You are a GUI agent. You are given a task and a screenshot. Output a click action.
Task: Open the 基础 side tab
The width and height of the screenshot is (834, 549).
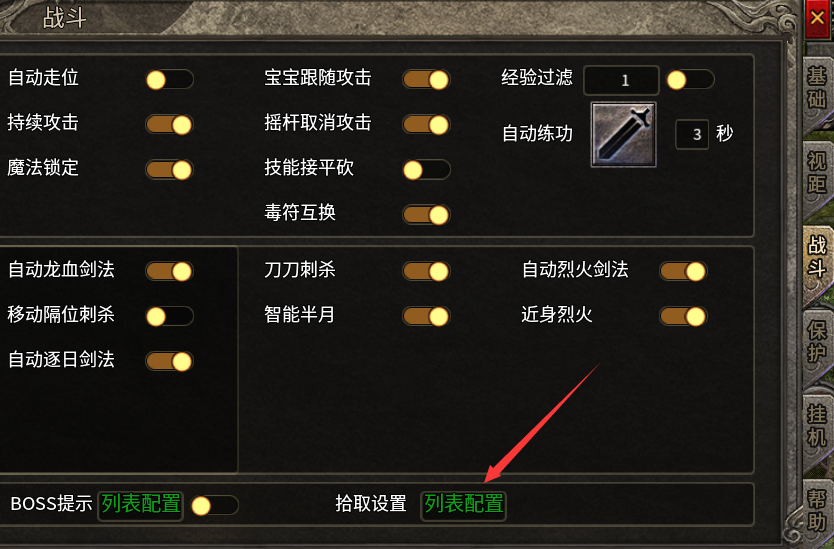[816, 89]
